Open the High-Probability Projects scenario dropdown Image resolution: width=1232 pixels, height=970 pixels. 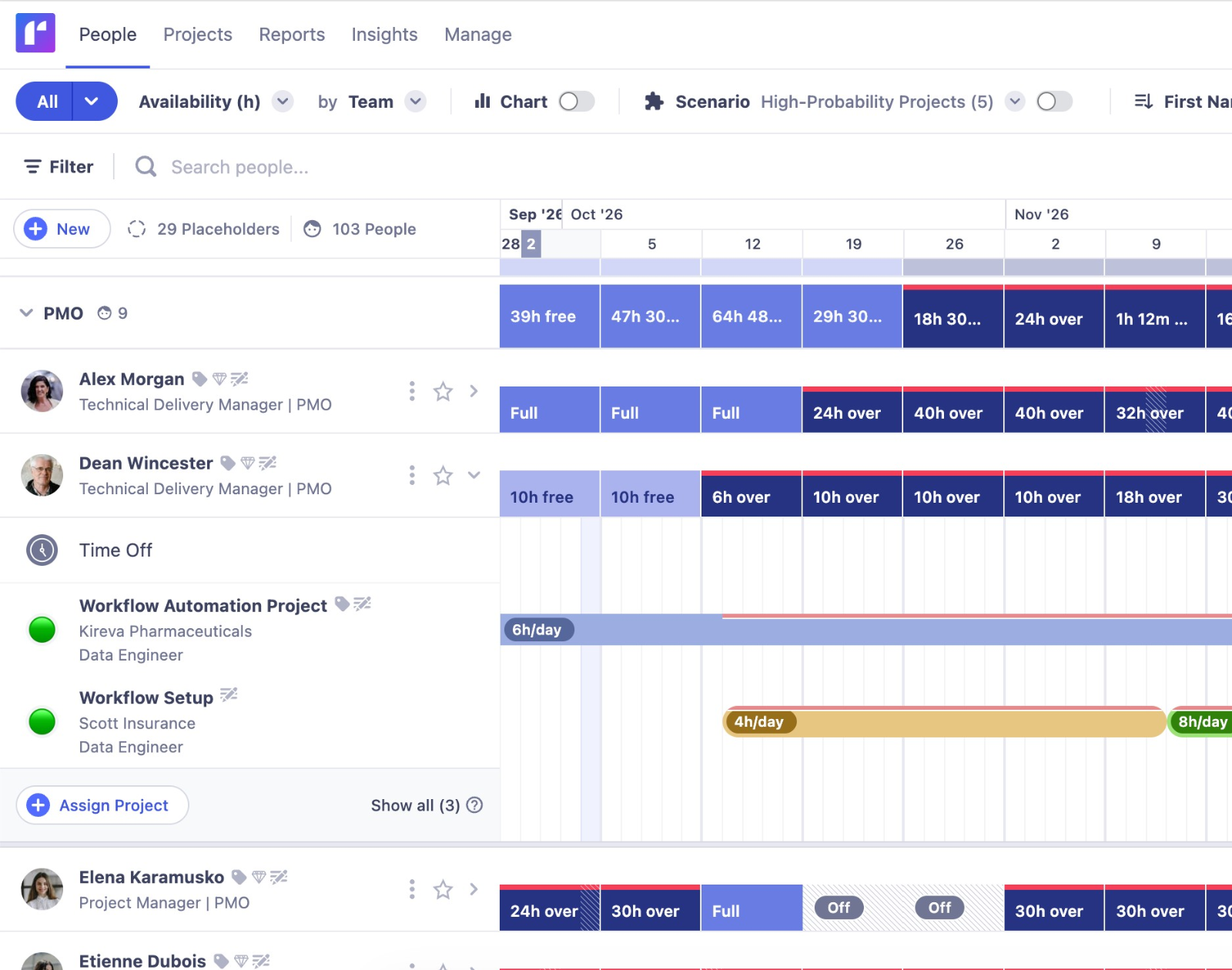pos(1016,102)
